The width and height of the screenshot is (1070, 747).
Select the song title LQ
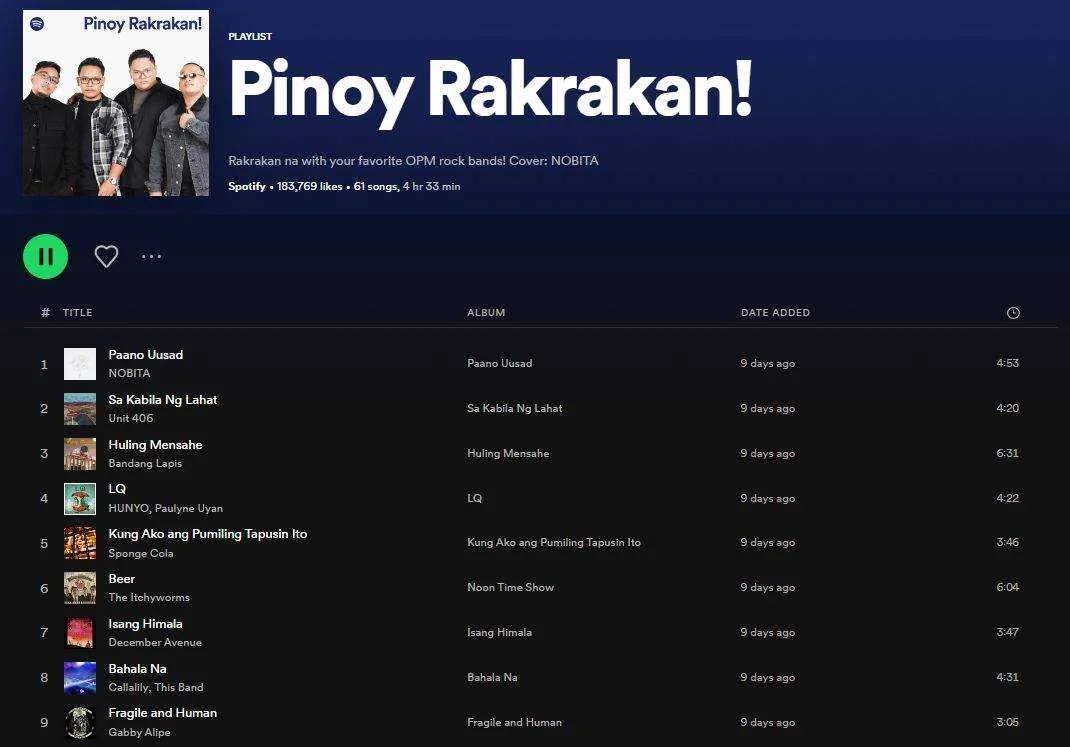(117, 489)
